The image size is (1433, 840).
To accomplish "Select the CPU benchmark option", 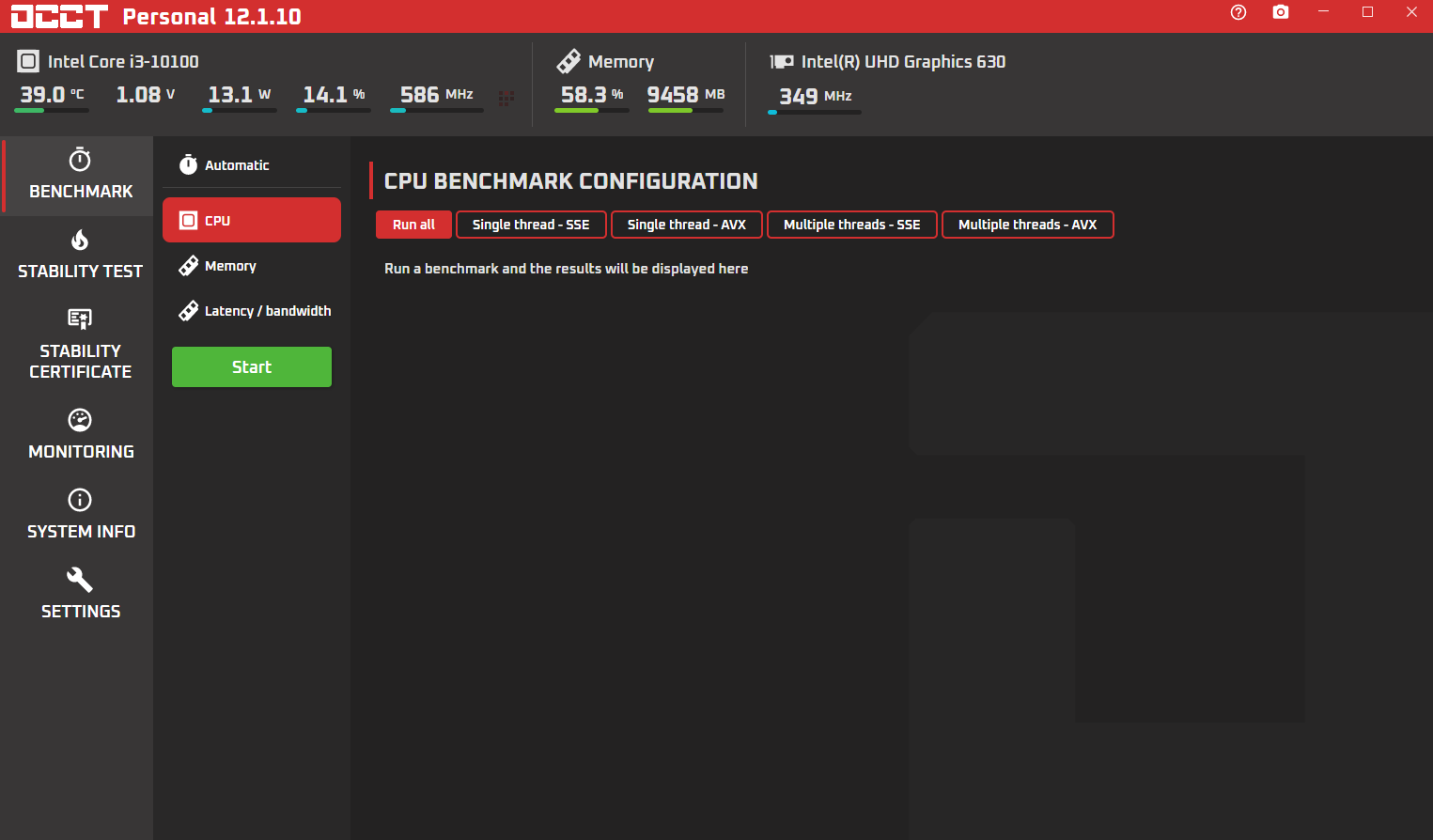I will (251, 221).
